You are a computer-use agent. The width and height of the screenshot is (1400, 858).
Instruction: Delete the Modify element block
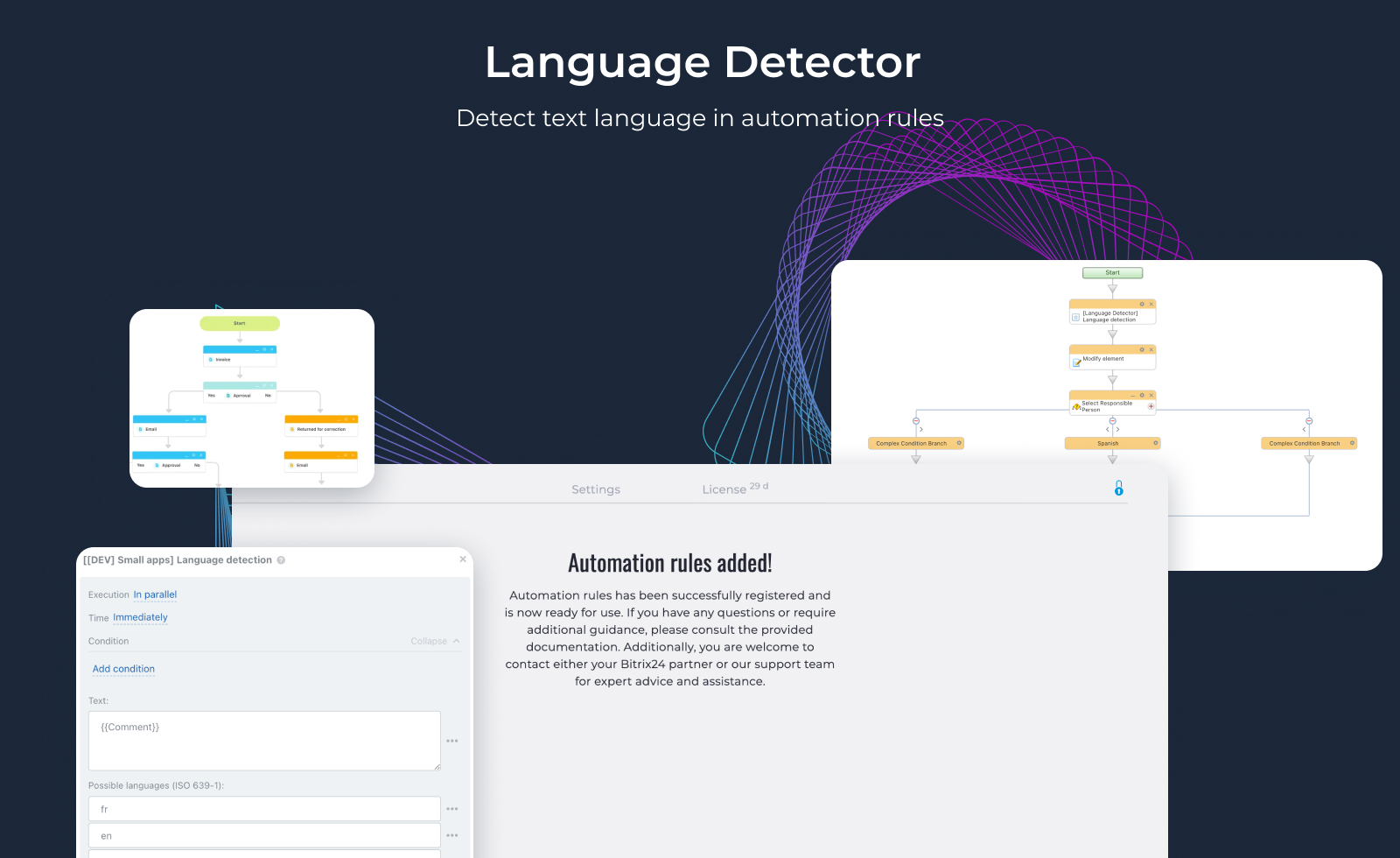click(x=1151, y=349)
